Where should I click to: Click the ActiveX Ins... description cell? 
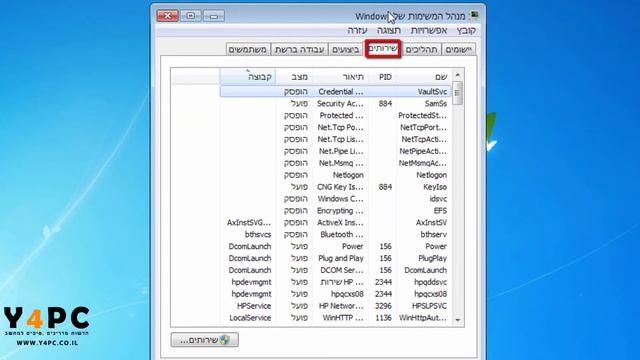[x=340, y=223]
